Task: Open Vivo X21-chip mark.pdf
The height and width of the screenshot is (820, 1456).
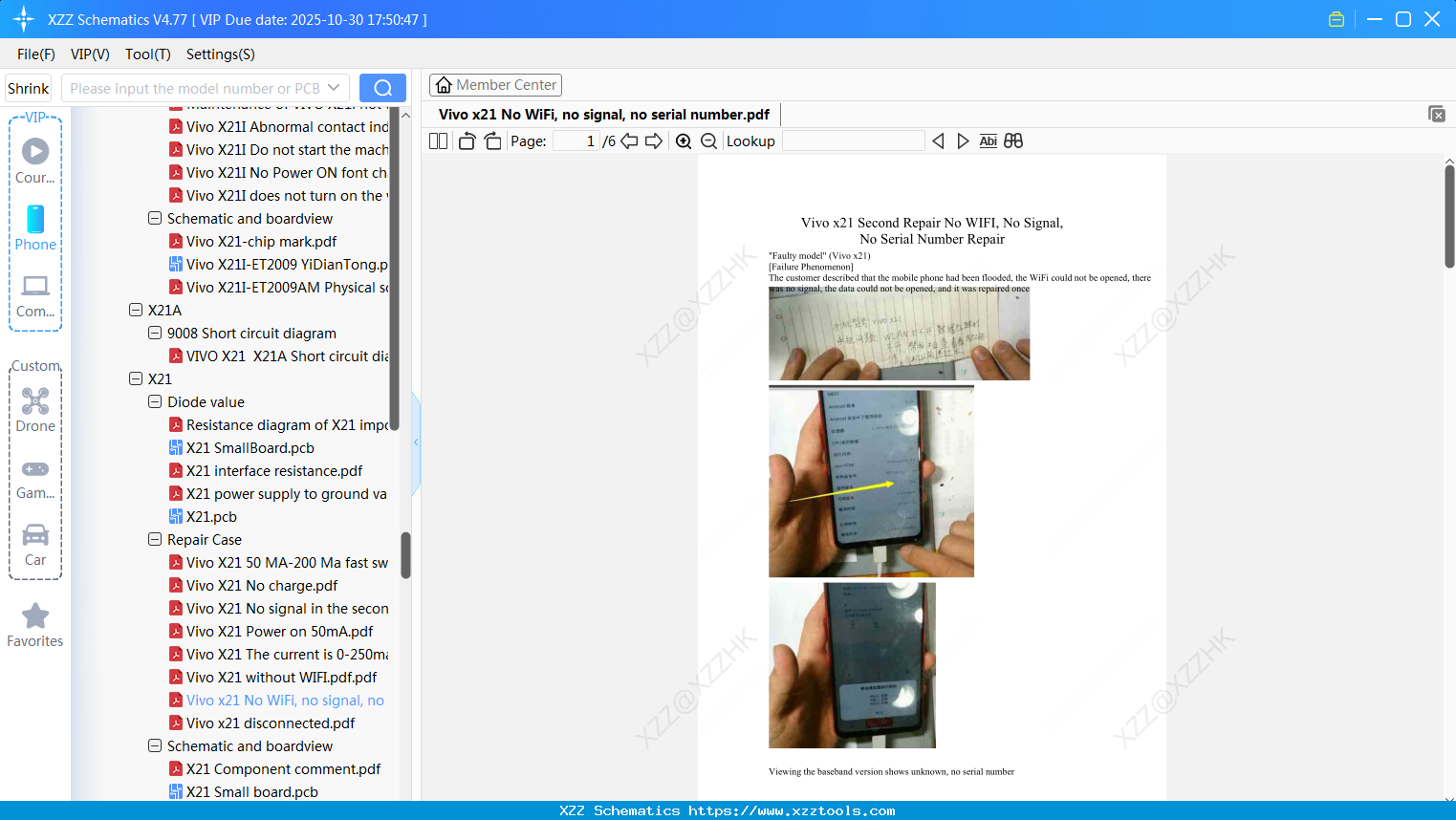Action: pyautogui.click(x=260, y=242)
